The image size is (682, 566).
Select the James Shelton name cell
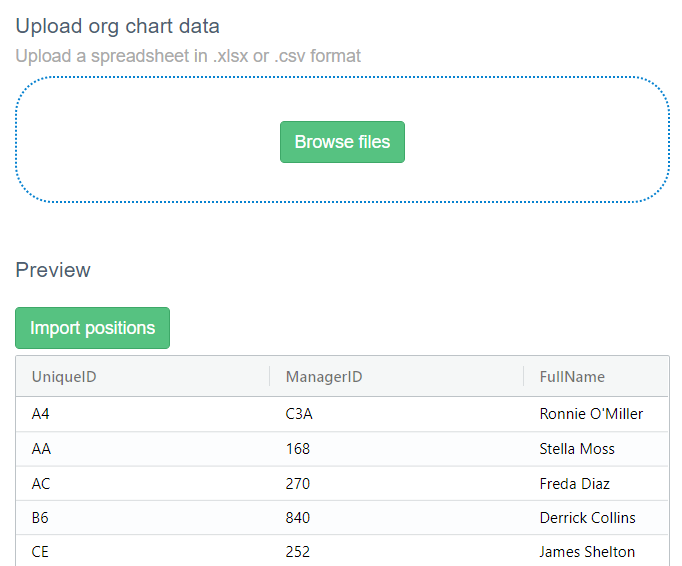[587, 552]
